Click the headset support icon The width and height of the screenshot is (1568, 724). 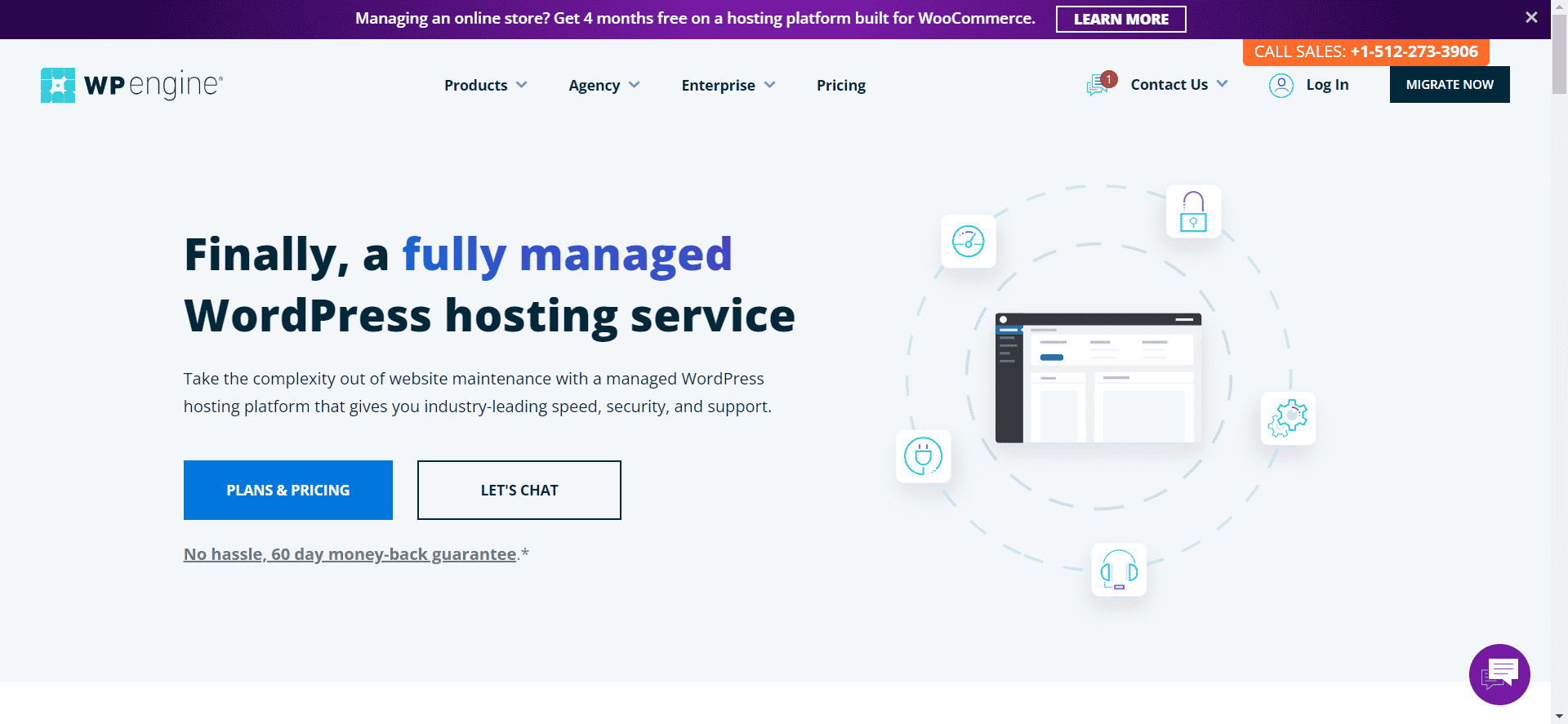[x=1119, y=569]
